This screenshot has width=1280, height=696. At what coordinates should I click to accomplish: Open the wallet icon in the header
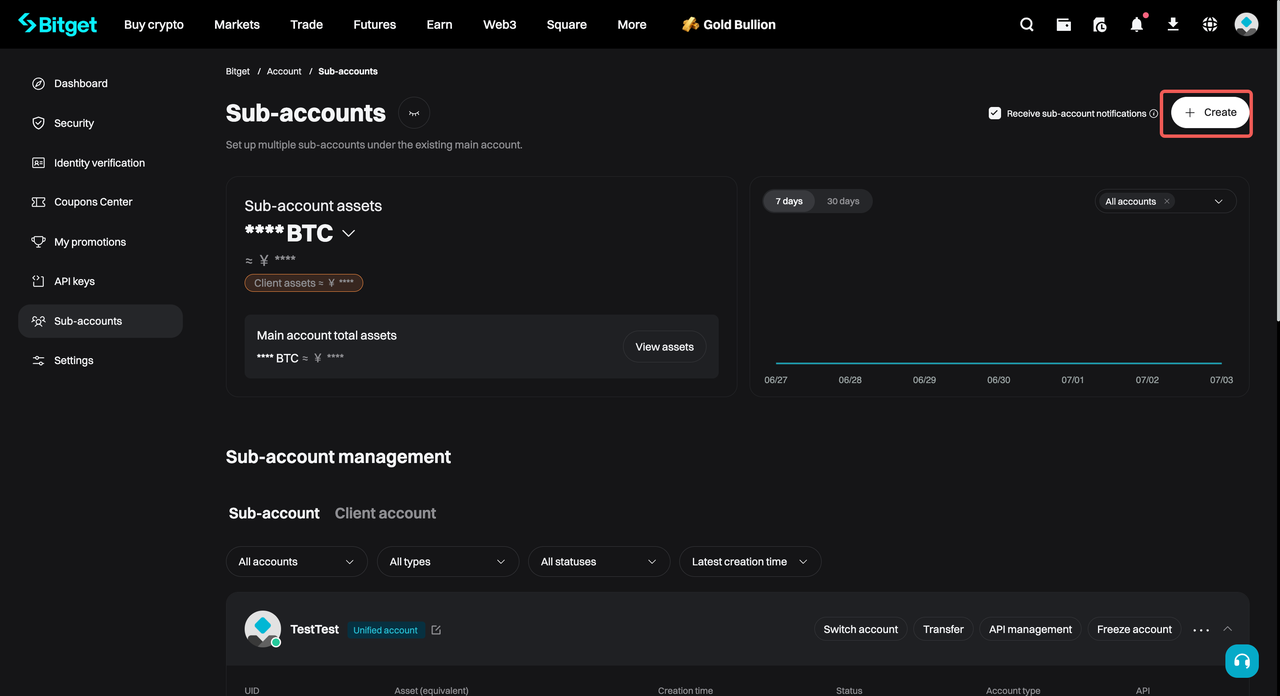1064,24
